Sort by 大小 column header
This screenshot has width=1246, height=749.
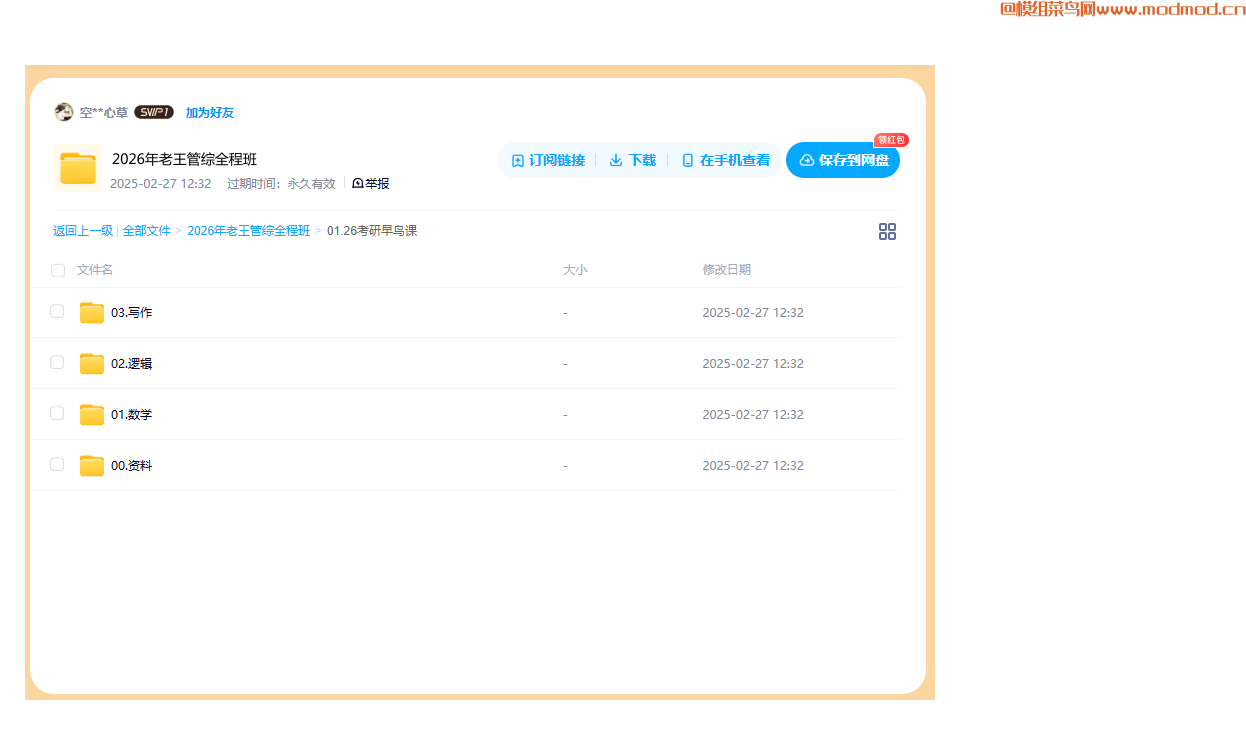pos(575,270)
